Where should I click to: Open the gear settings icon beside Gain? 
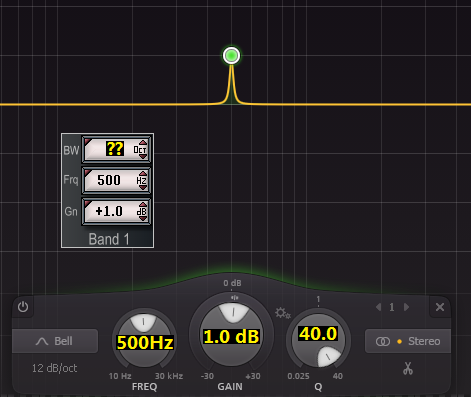click(x=283, y=313)
